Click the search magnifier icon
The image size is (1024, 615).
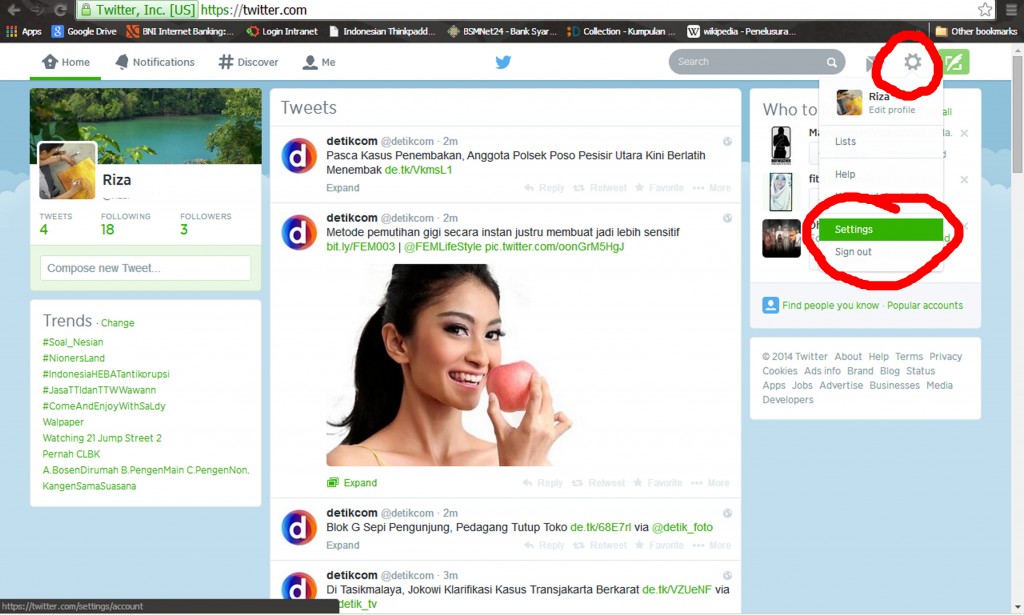pyautogui.click(x=831, y=62)
